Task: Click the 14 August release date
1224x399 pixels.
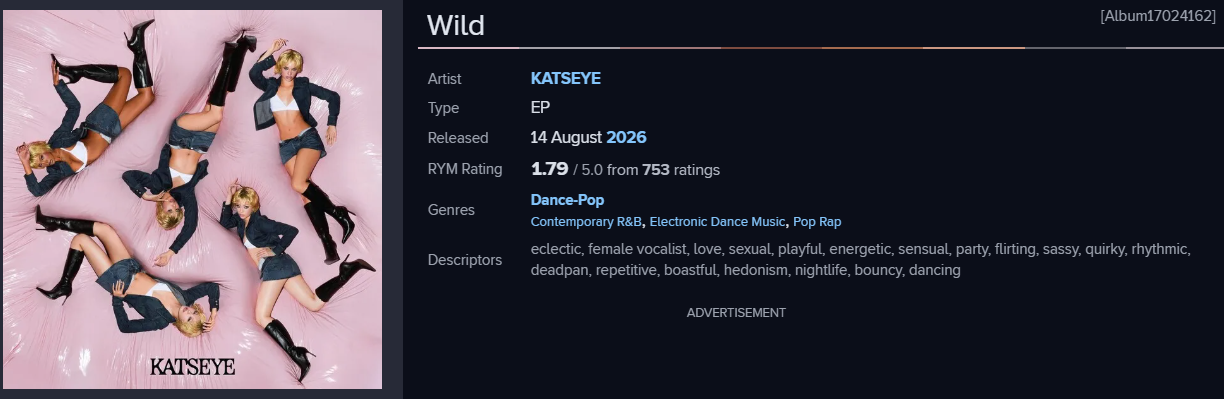Action: [566, 137]
